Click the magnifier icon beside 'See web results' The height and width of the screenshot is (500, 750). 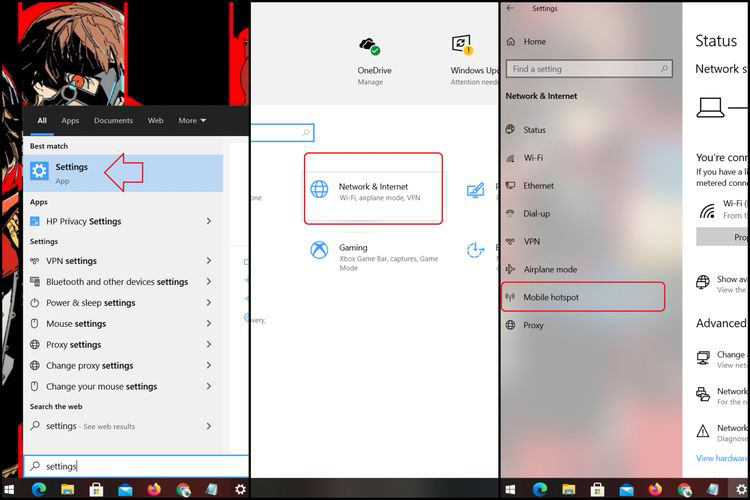35,425
